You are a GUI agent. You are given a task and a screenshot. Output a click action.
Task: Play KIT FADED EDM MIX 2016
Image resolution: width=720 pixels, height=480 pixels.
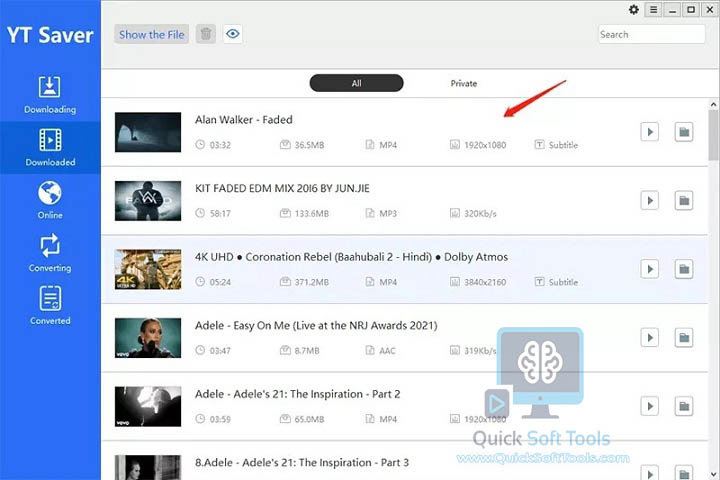650,200
